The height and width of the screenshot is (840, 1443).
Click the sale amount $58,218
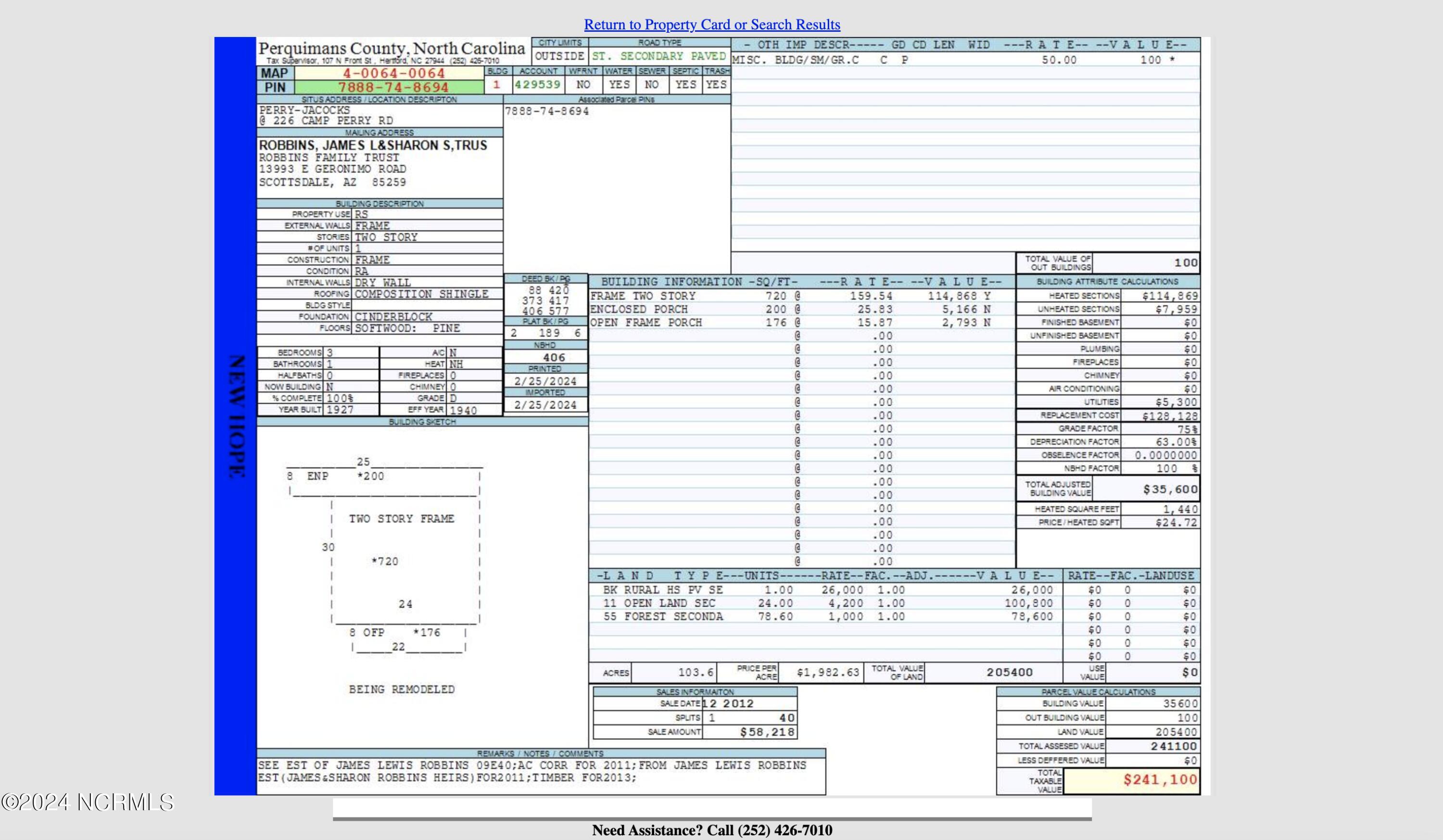(x=767, y=732)
